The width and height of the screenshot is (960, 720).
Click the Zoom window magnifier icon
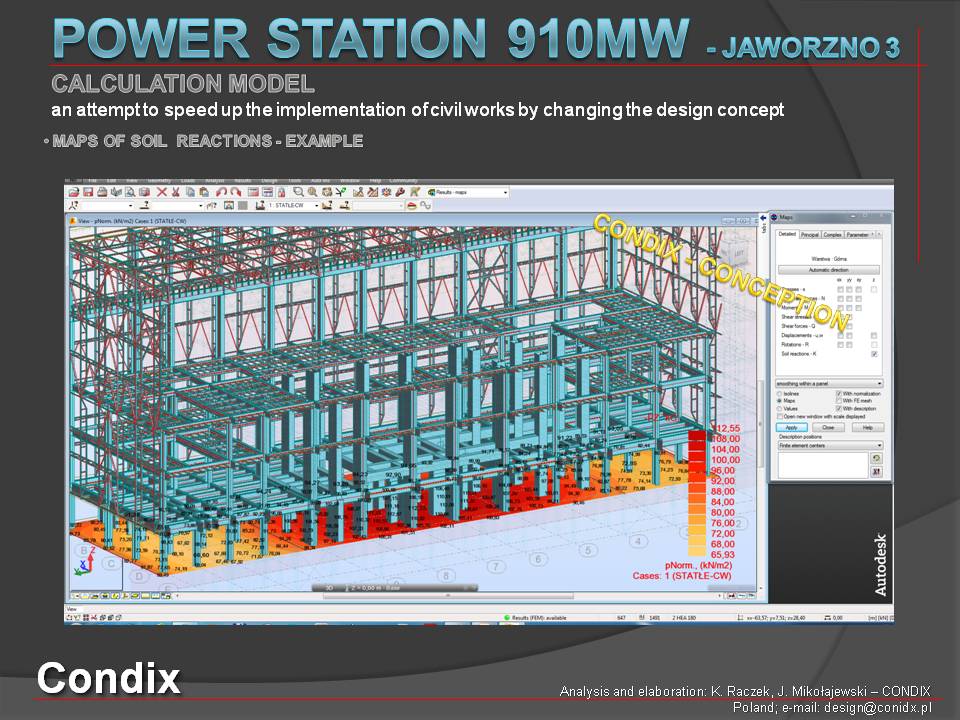click(x=298, y=192)
